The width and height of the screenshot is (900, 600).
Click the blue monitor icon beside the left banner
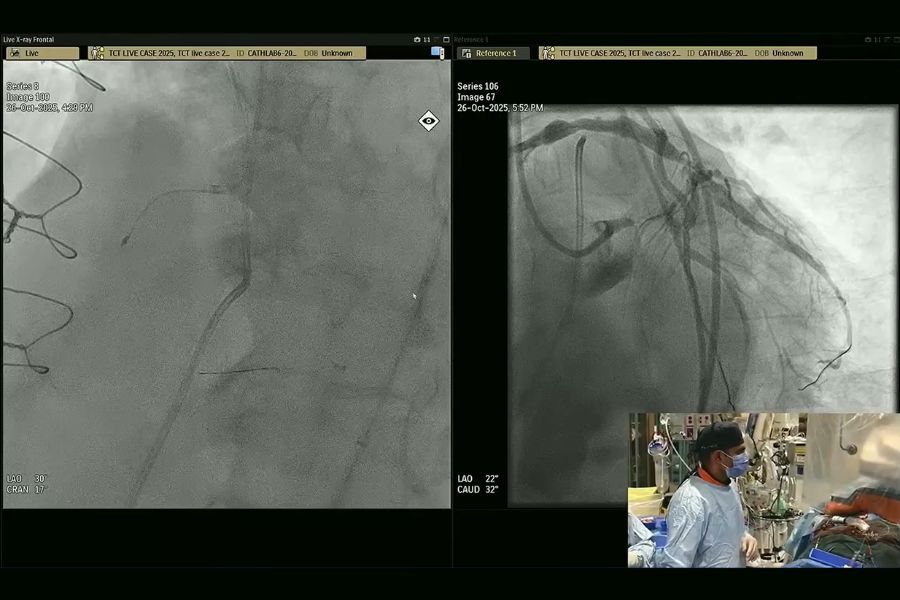coord(437,50)
